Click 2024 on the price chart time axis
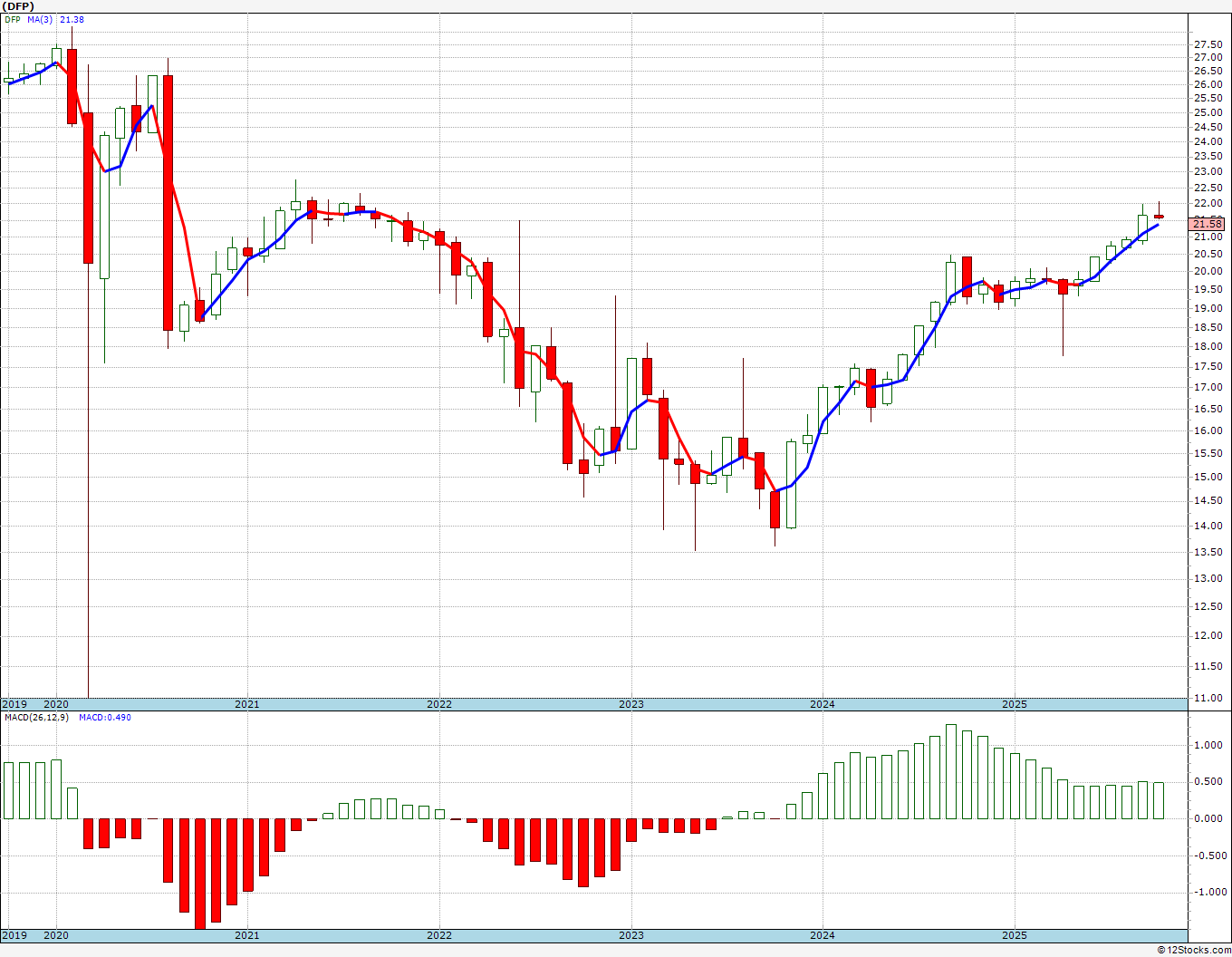Screen dimensions: 1232x957 (823, 704)
